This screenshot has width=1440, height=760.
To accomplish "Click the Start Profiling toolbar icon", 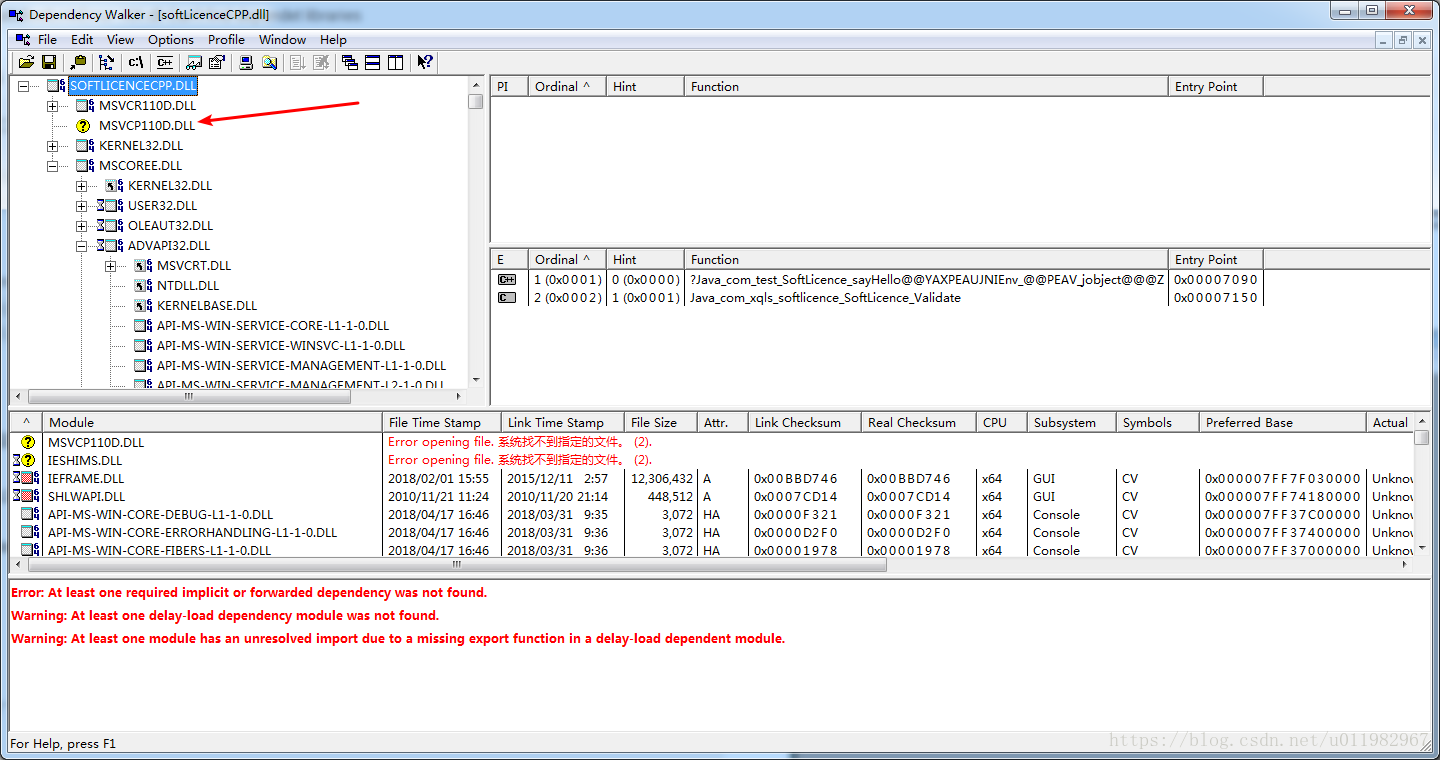I will pos(298,62).
